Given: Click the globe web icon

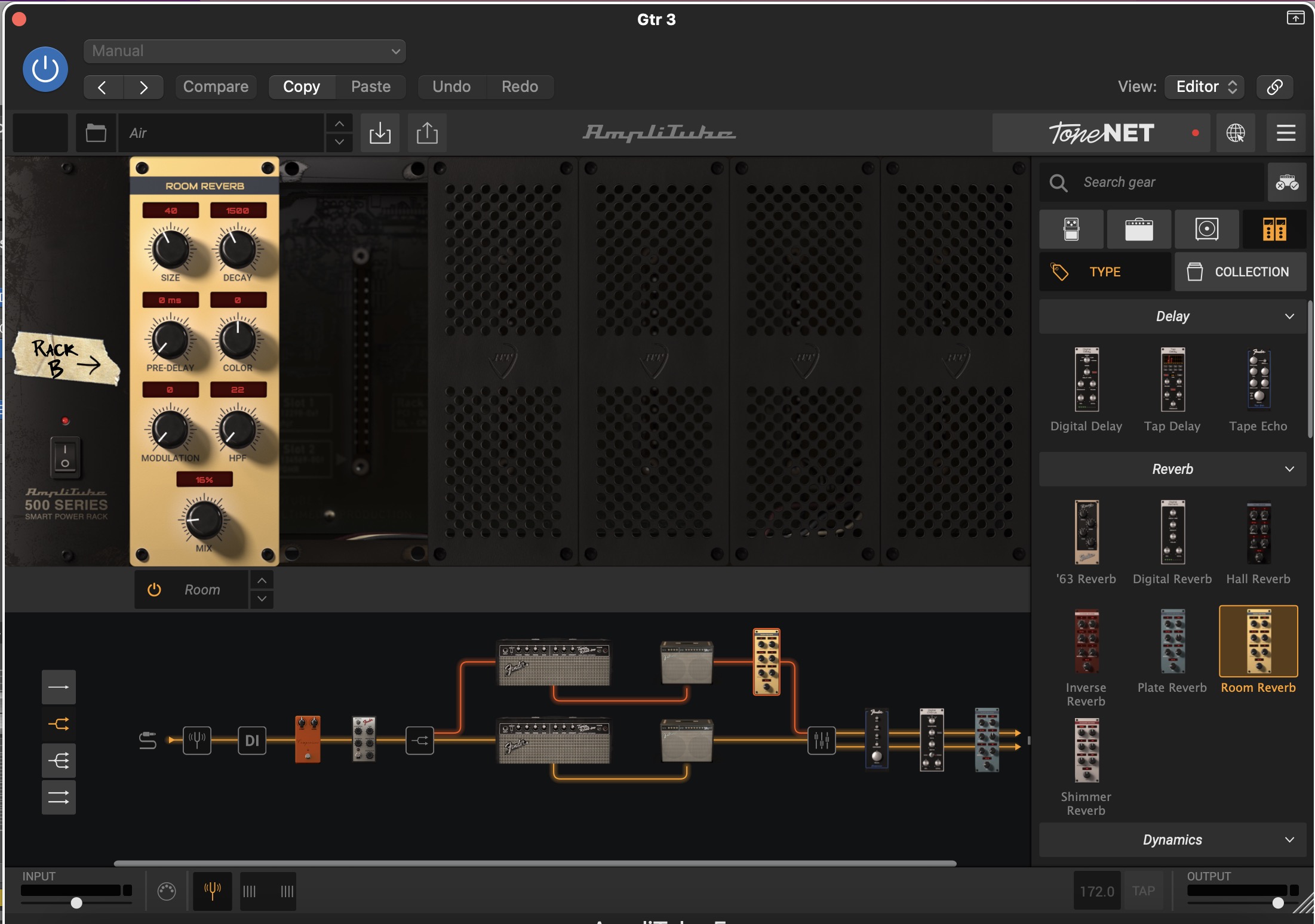Looking at the screenshot, I should 1236,133.
